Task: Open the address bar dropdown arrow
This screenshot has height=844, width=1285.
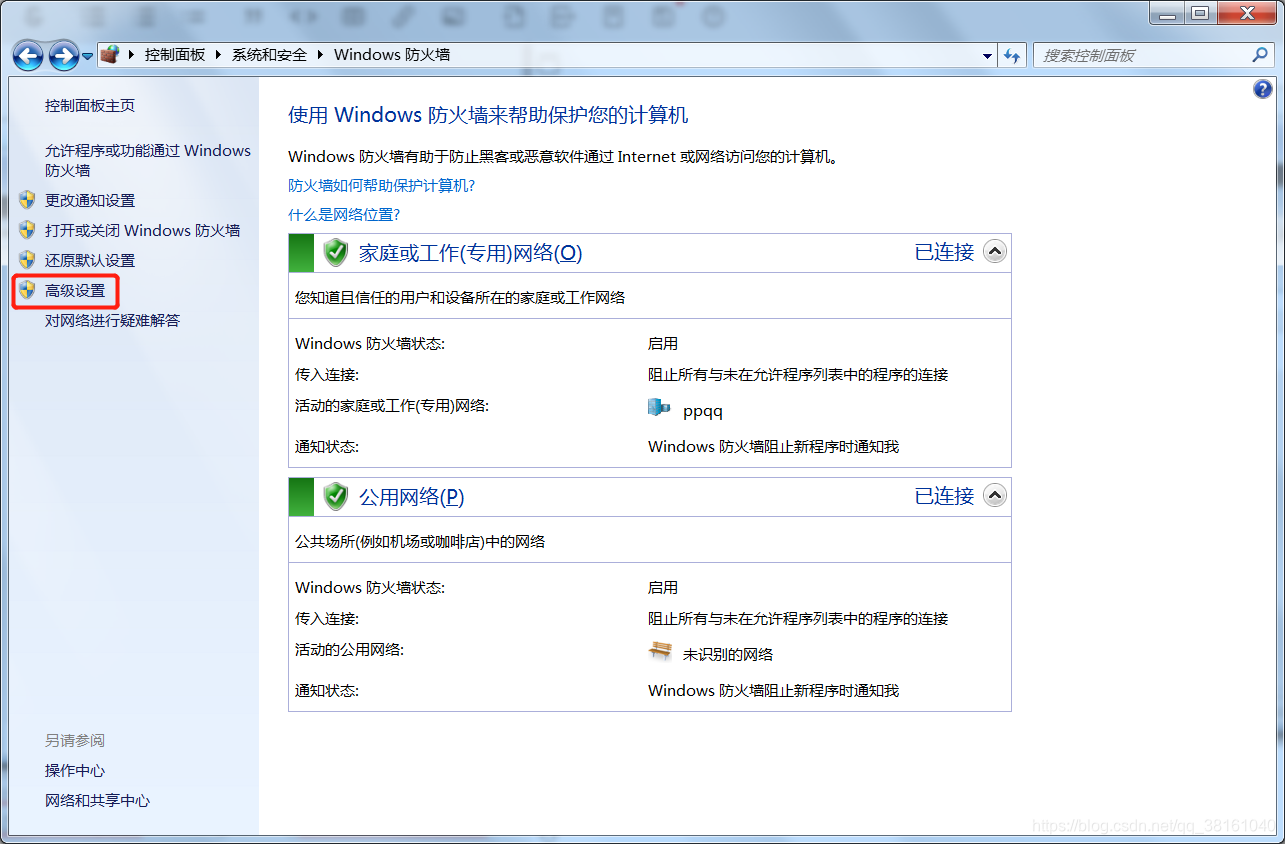Action: 987,56
